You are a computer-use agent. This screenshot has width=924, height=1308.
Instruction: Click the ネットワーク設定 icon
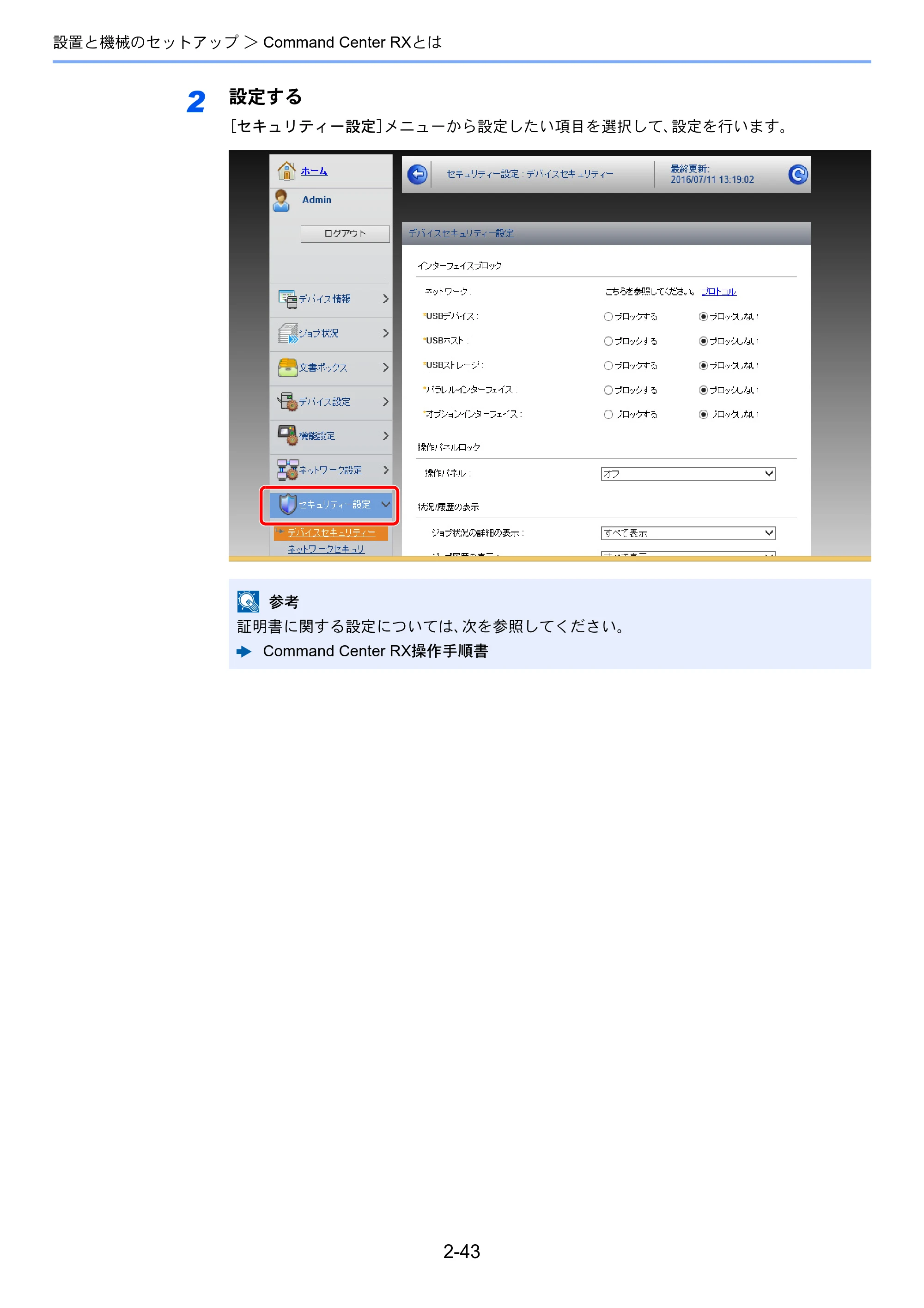287,470
